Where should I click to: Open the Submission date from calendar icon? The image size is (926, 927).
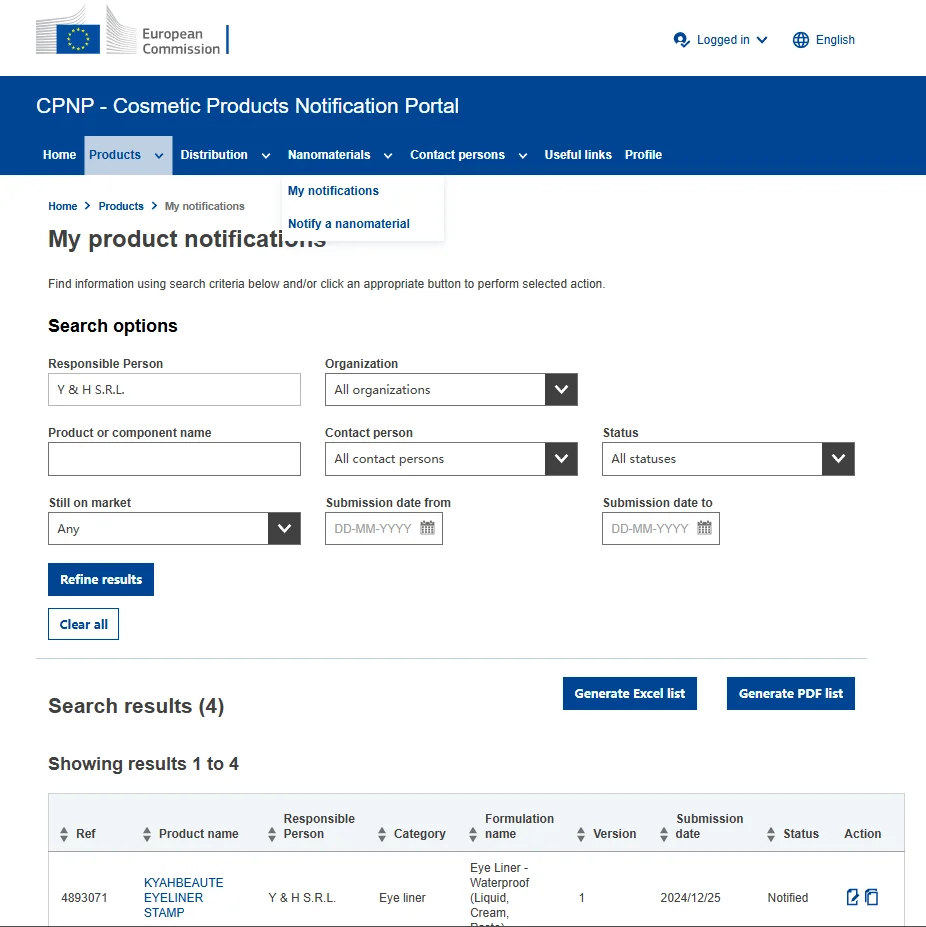427,528
